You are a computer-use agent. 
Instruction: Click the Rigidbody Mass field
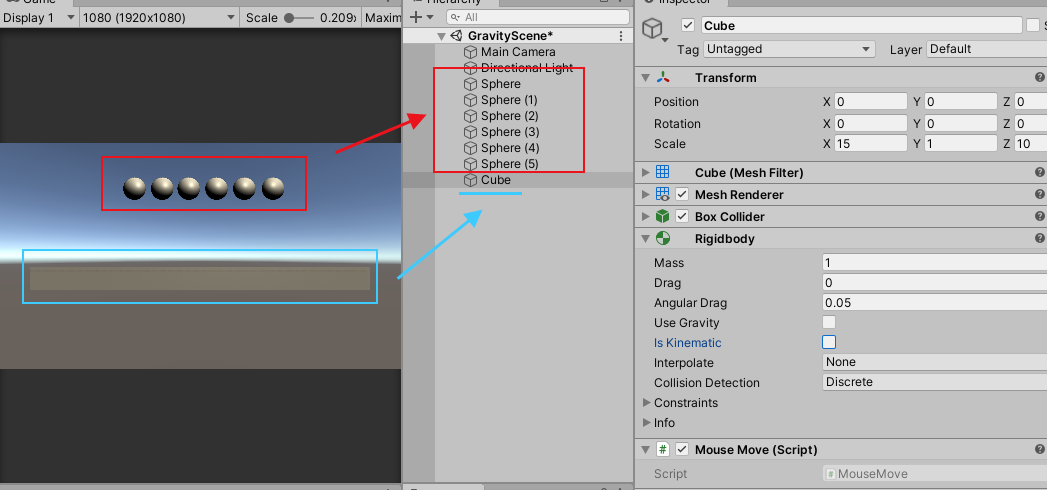click(x=934, y=262)
